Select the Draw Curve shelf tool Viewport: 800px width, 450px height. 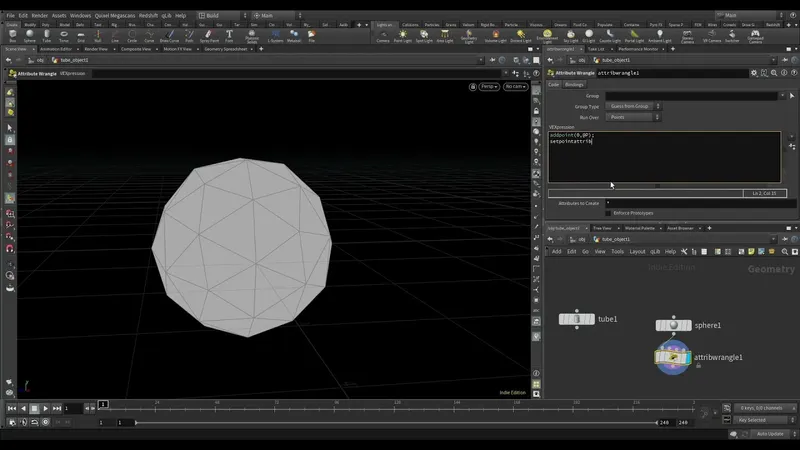click(x=169, y=36)
